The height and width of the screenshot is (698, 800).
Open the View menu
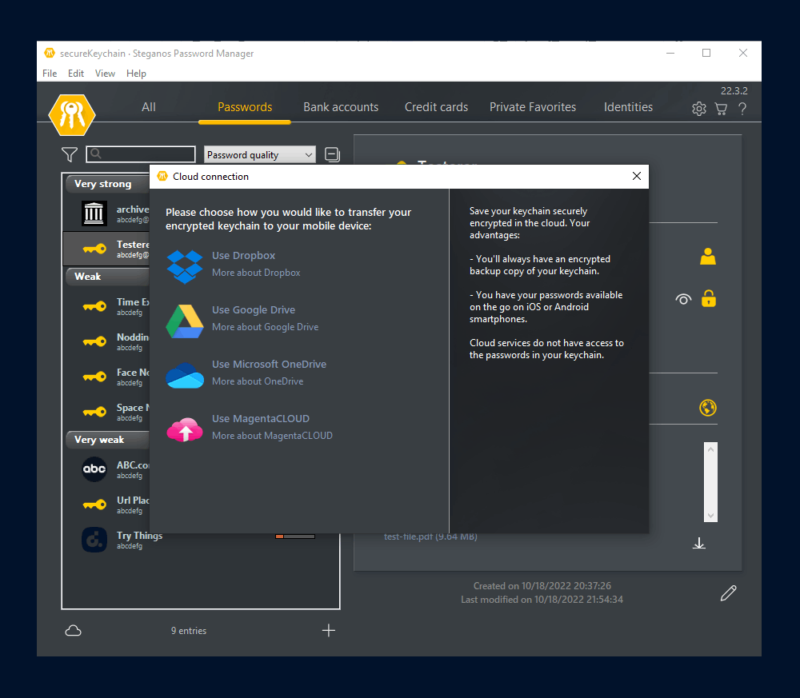tap(105, 73)
